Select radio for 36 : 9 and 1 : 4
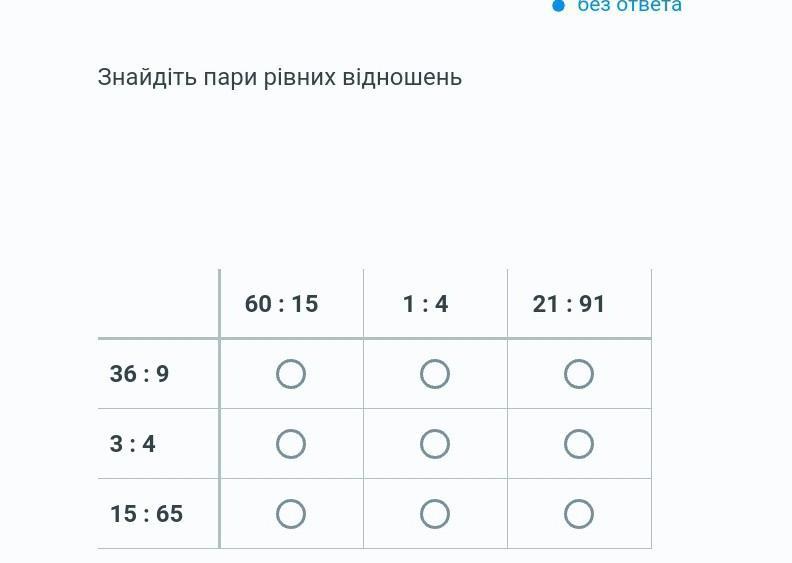Screen dimensions: 792x563 click(435, 374)
